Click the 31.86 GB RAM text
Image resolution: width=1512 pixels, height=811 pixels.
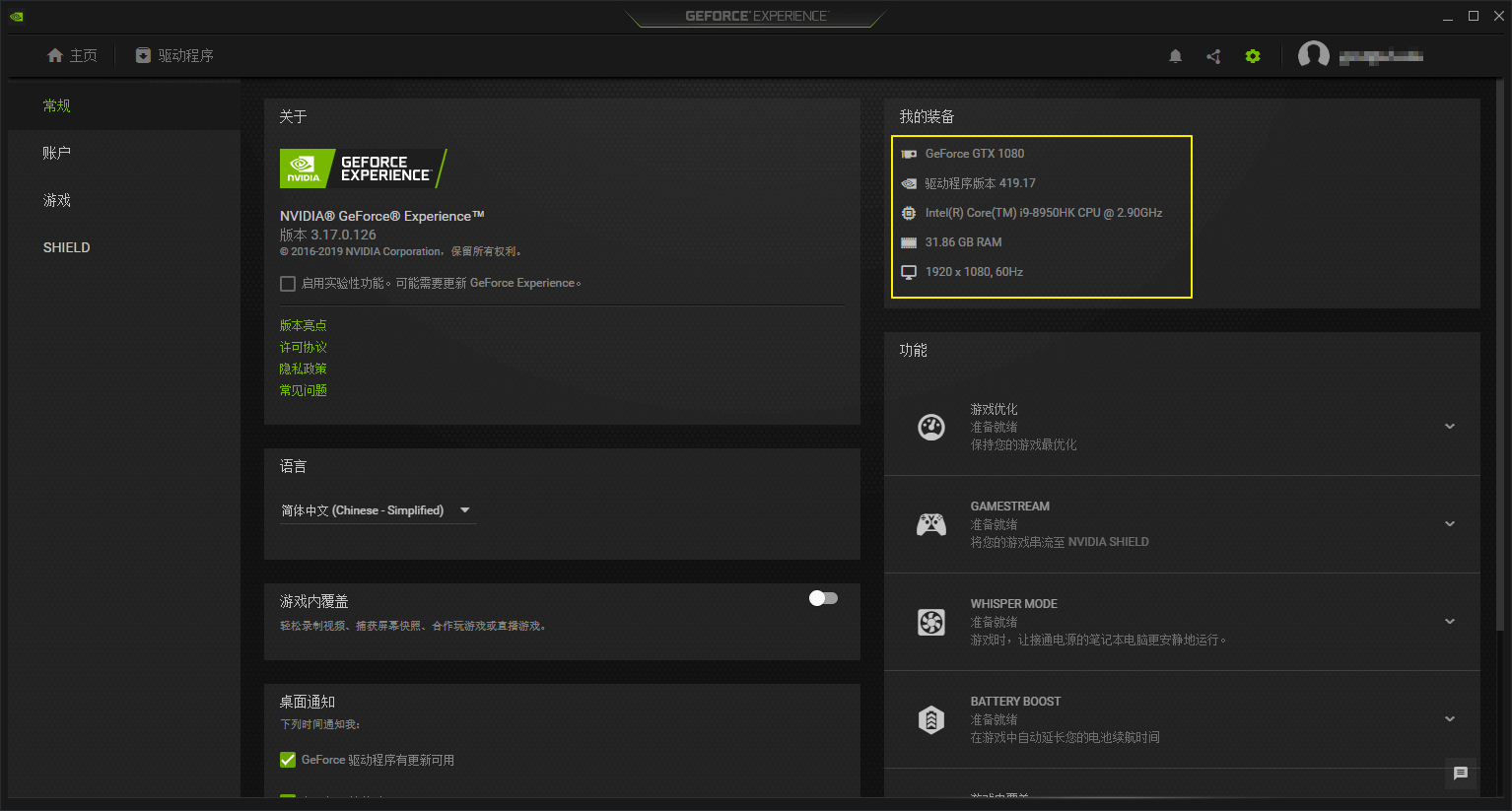tap(963, 242)
